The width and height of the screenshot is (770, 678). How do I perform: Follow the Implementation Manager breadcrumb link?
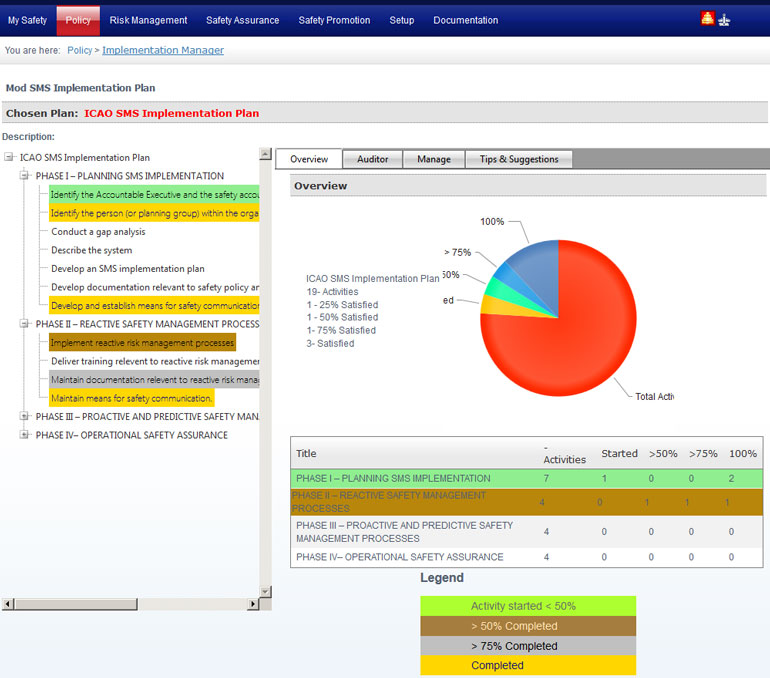tap(163, 50)
